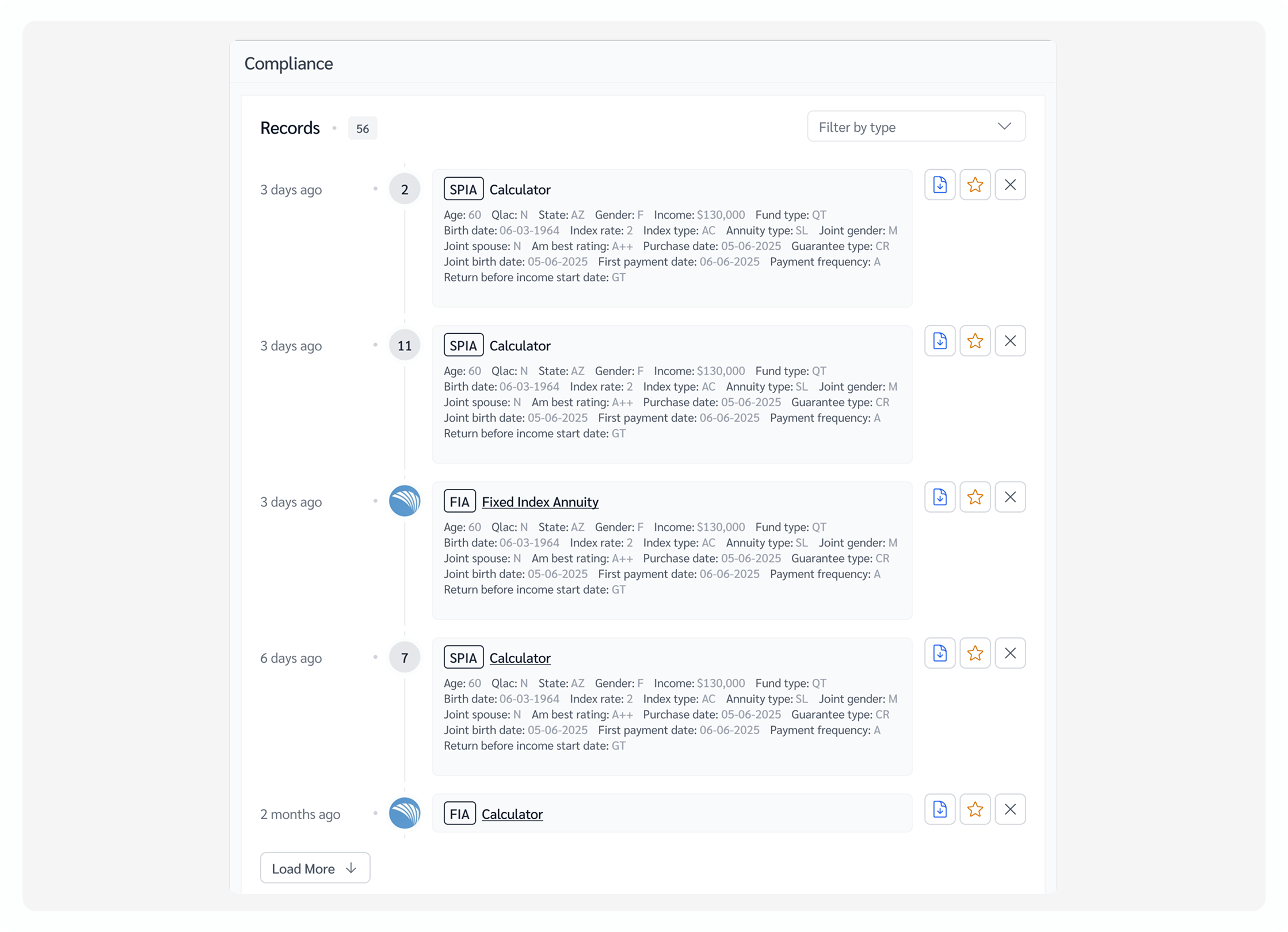Remove the SPIA record numbered 2

click(1009, 185)
